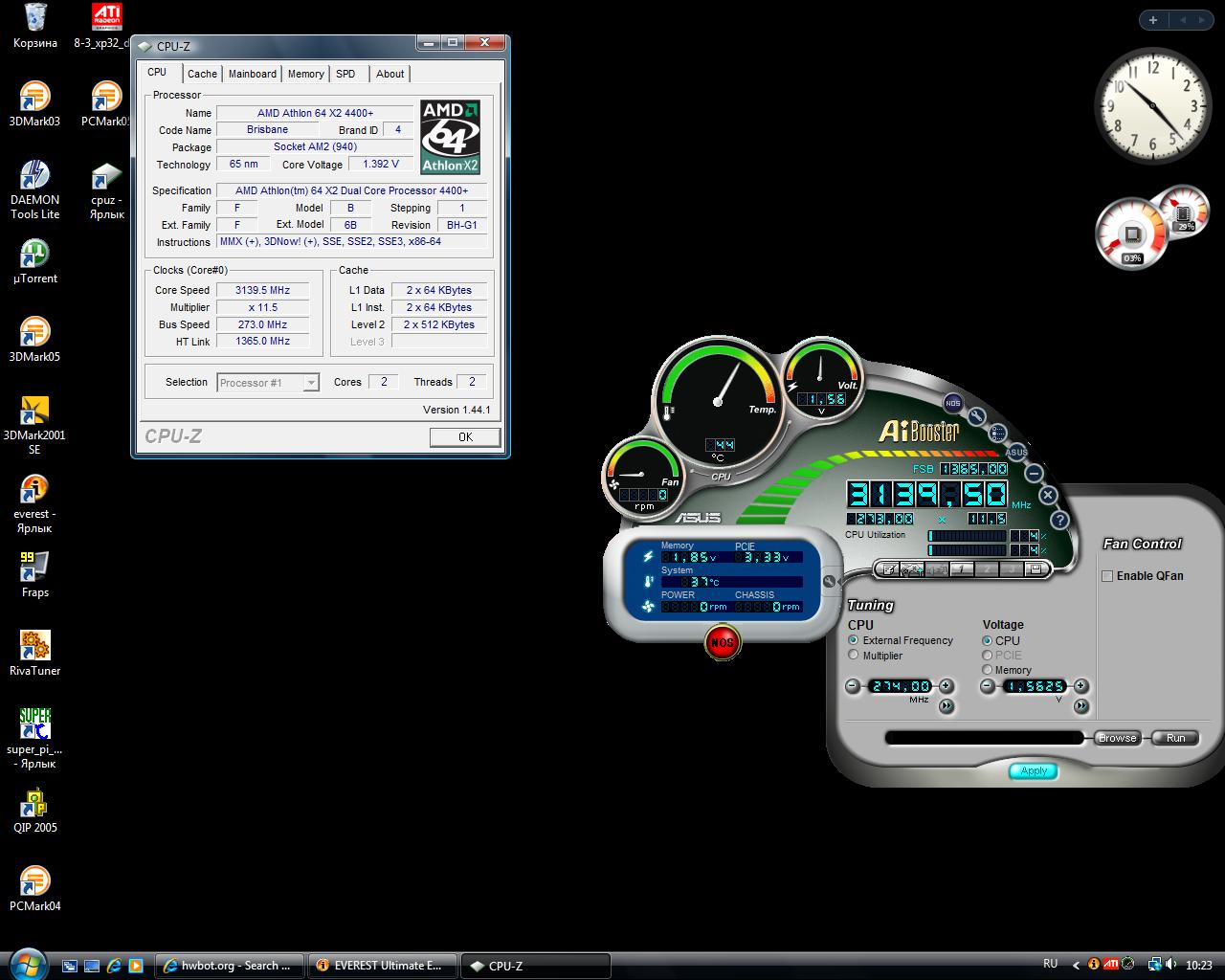Switch to EVEREST Ultimate taskbar window
The width and height of the screenshot is (1225, 980).
point(383,966)
